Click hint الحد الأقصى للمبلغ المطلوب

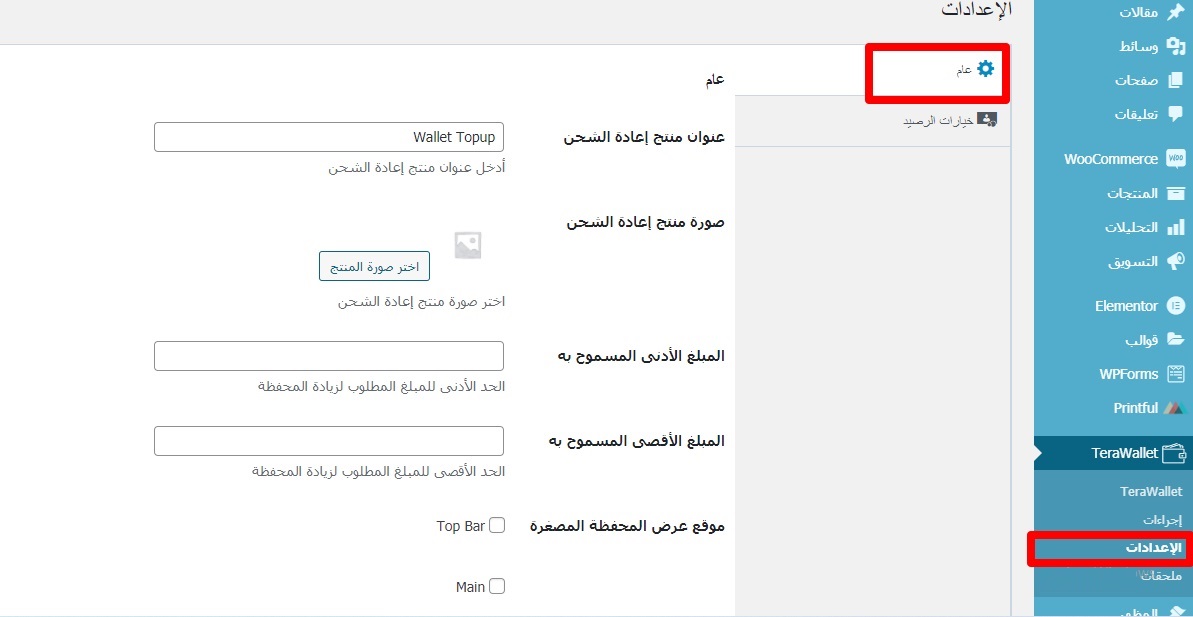pos(379,472)
